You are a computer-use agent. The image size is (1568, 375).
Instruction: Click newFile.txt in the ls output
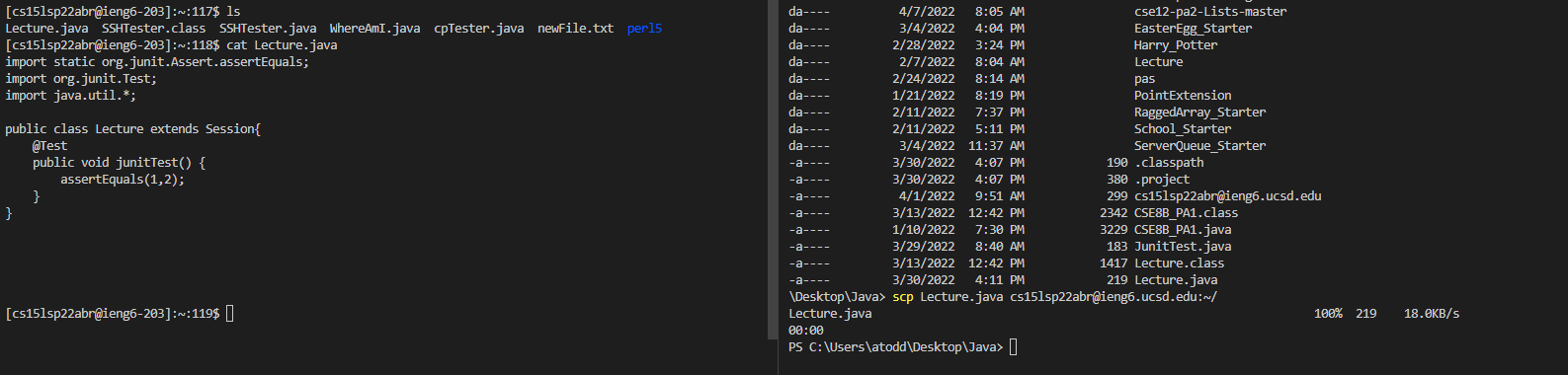point(575,29)
